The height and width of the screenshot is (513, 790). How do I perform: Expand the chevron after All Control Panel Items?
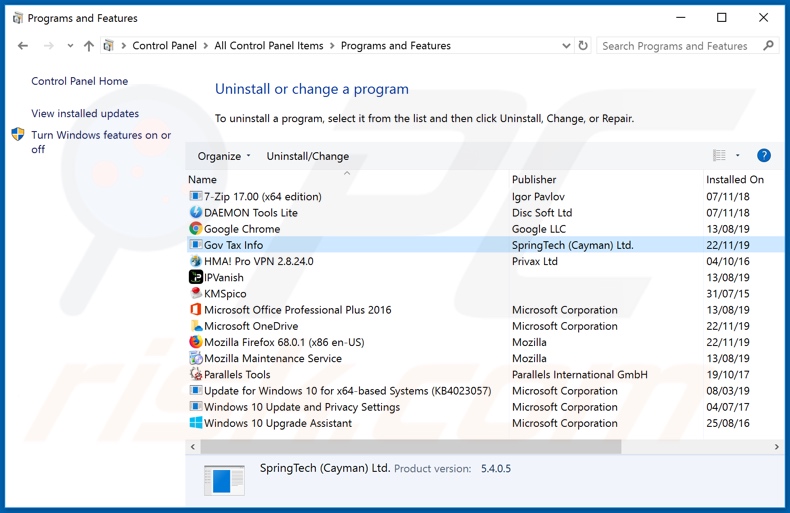tap(332, 46)
